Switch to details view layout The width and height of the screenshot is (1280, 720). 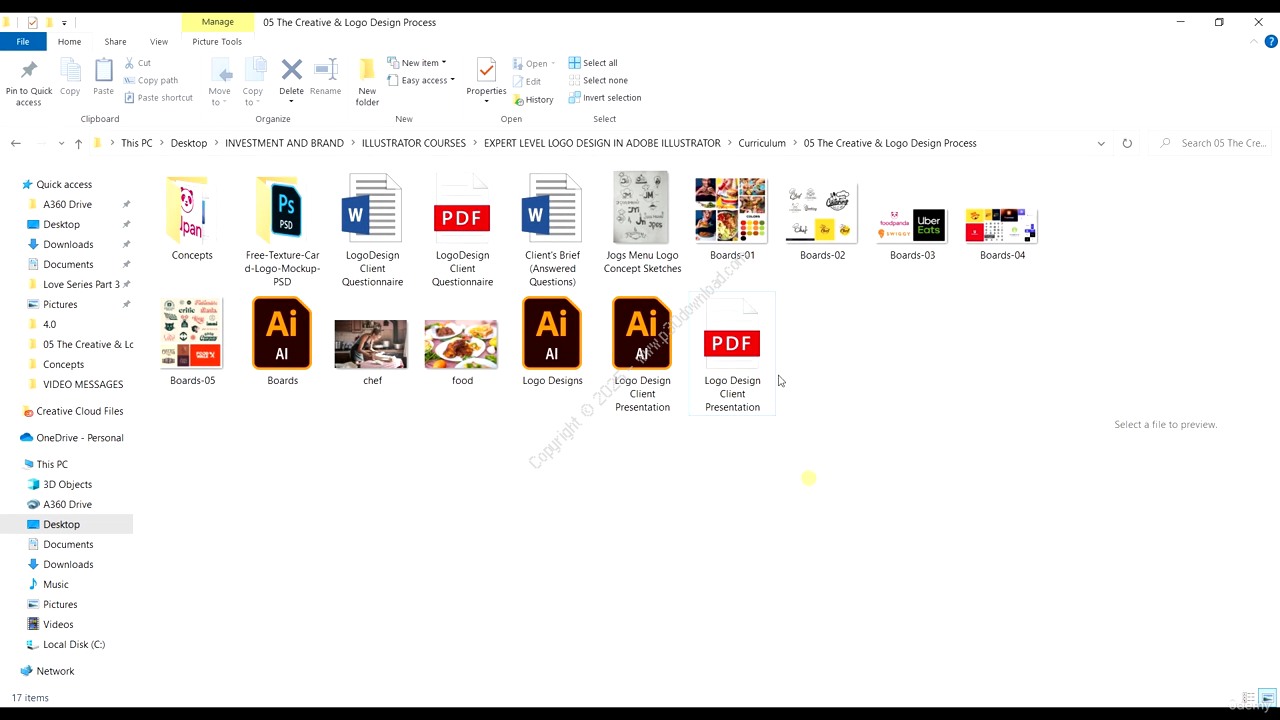(x=1248, y=697)
